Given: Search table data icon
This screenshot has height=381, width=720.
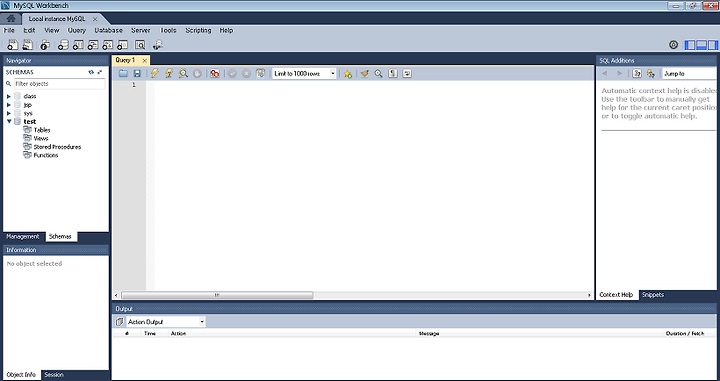Looking at the screenshot, I should pyautogui.click(x=140, y=45).
